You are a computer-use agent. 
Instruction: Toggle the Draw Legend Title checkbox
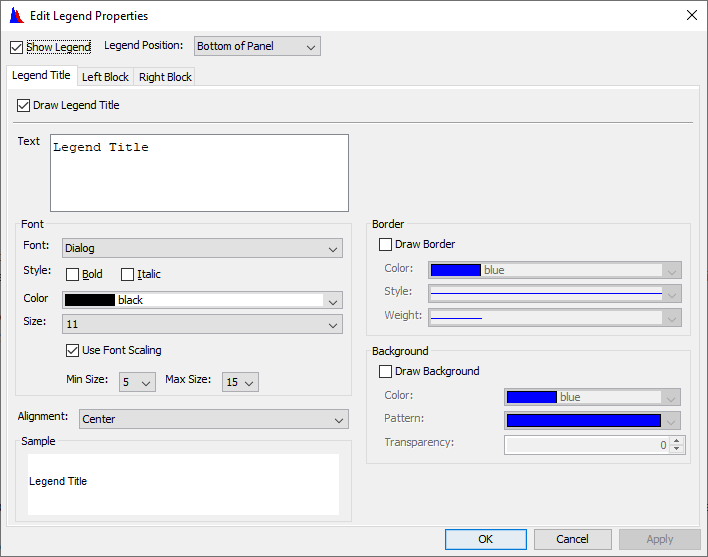coord(24,105)
